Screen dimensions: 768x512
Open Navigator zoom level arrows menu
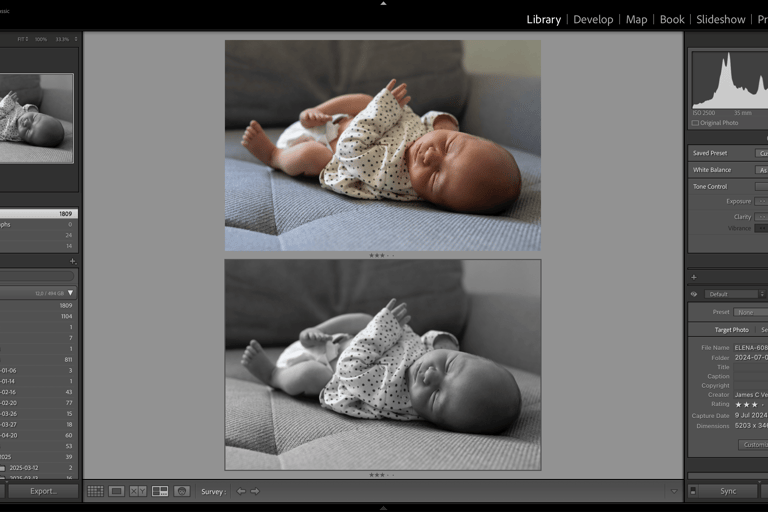(76, 39)
